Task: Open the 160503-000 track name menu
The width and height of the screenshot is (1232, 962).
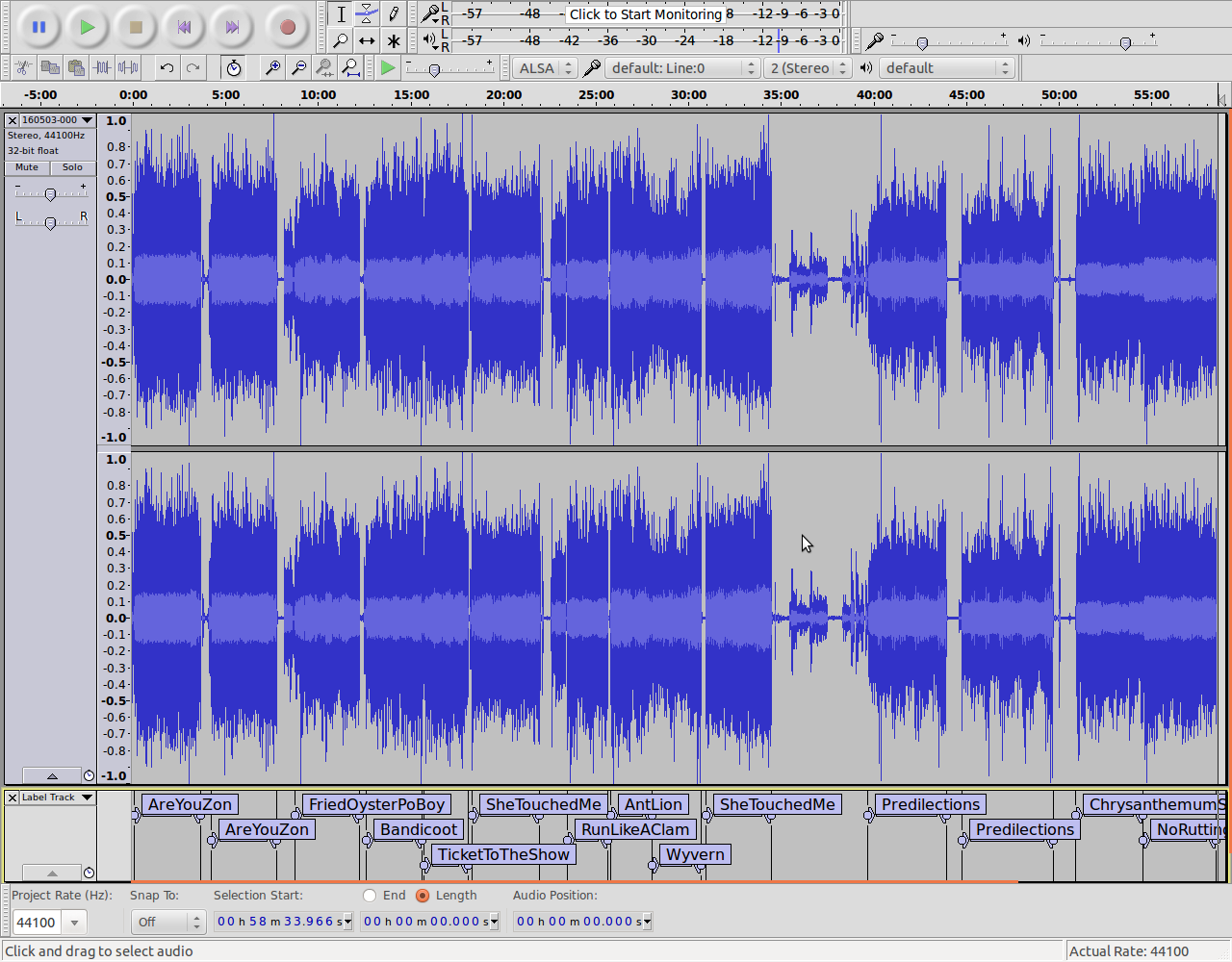Action: (56, 120)
